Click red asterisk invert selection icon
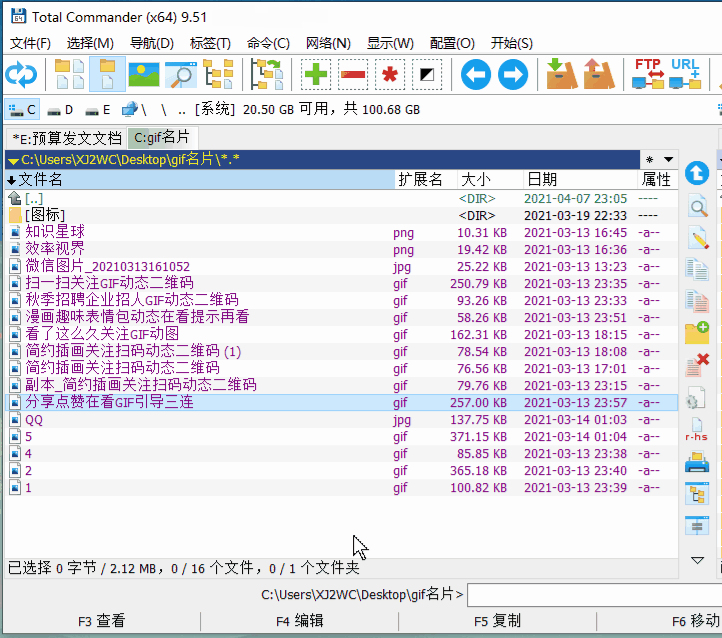Image resolution: width=722 pixels, height=638 pixels. pos(390,74)
